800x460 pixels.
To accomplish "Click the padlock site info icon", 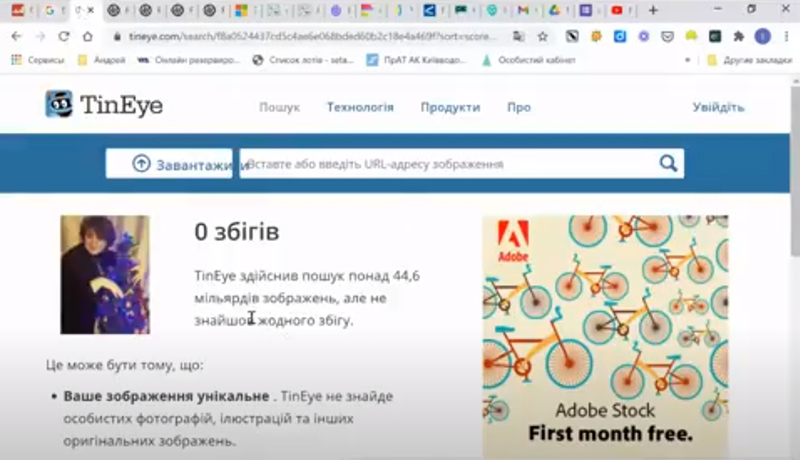I will click(x=117, y=37).
